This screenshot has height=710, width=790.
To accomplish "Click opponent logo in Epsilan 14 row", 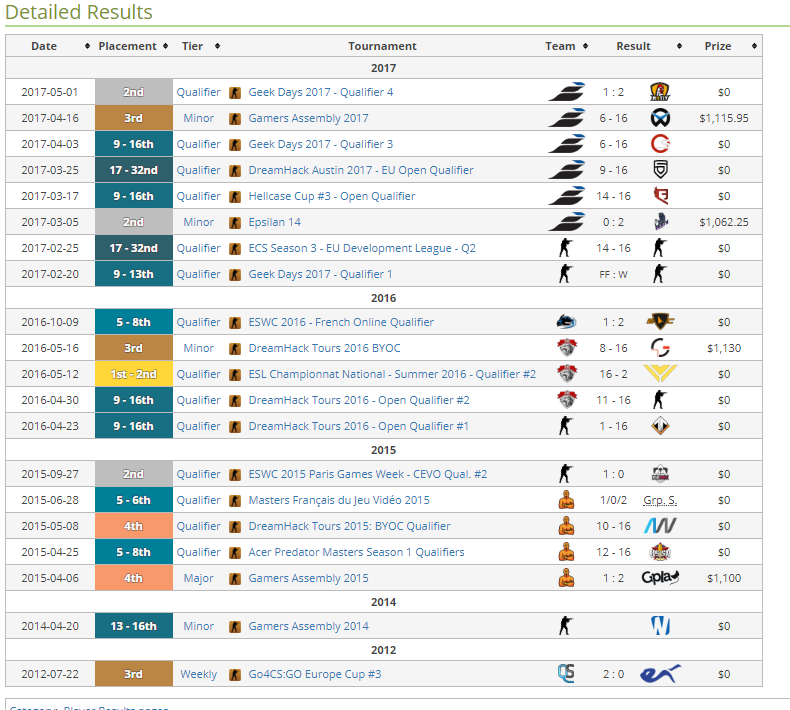I will click(661, 222).
